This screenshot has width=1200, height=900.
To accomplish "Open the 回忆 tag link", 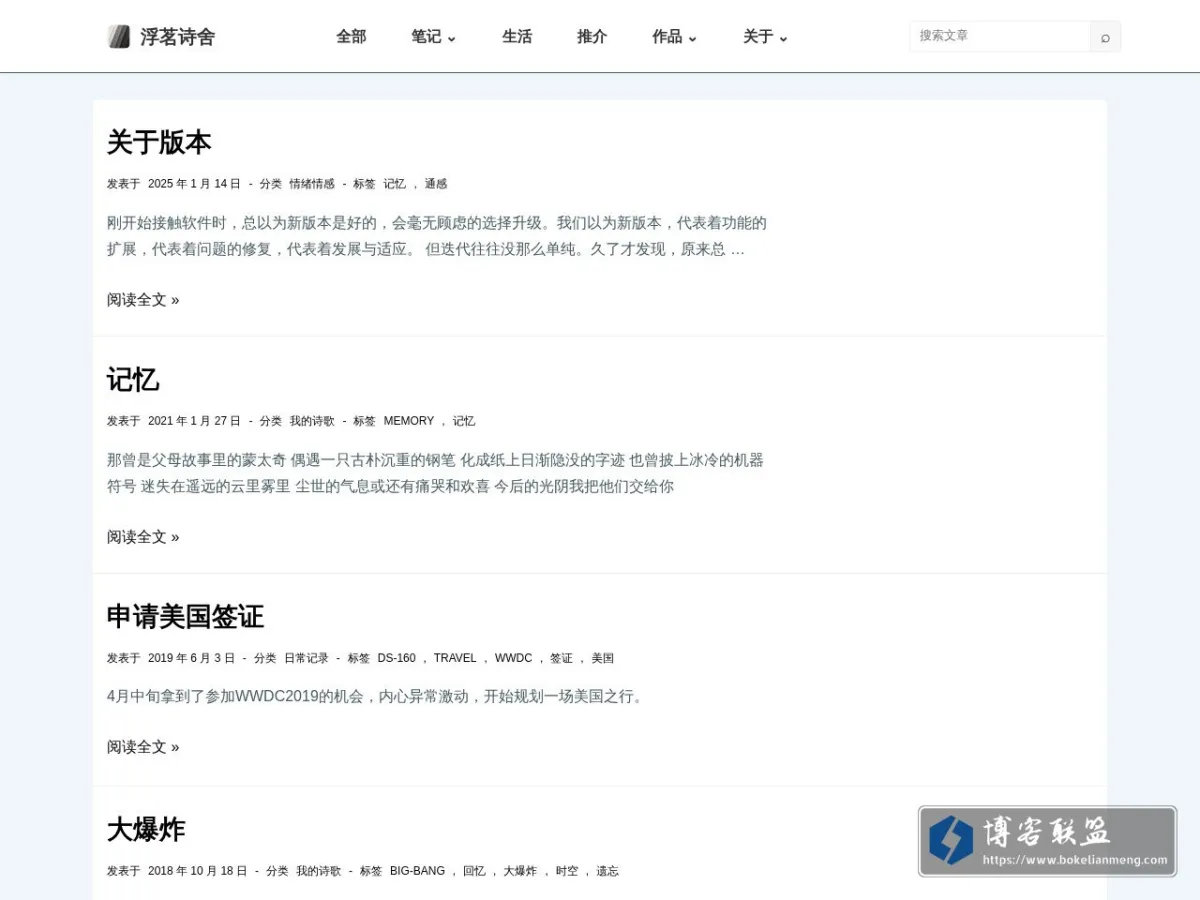I will click(x=474, y=871).
